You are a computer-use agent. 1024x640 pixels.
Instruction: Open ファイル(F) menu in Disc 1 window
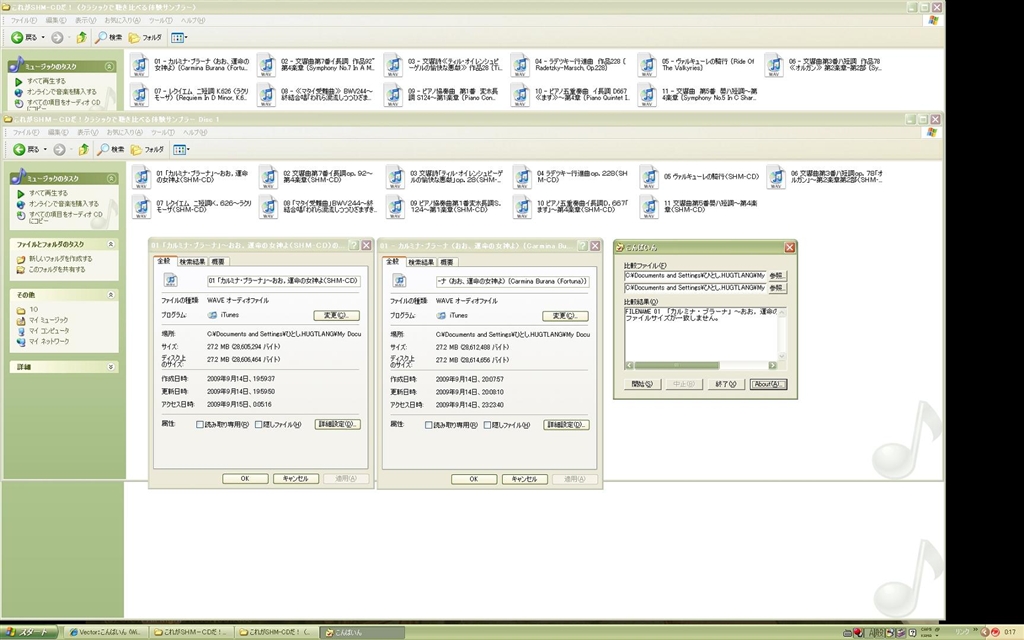[x=25, y=133]
